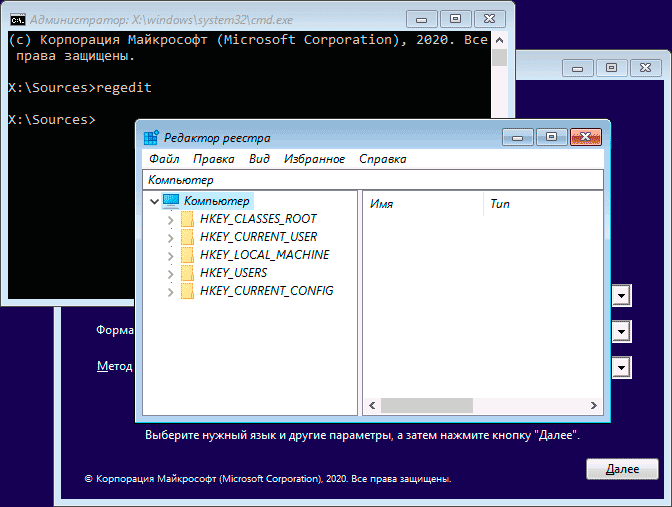Click the Метод label in setup window

[114, 366]
